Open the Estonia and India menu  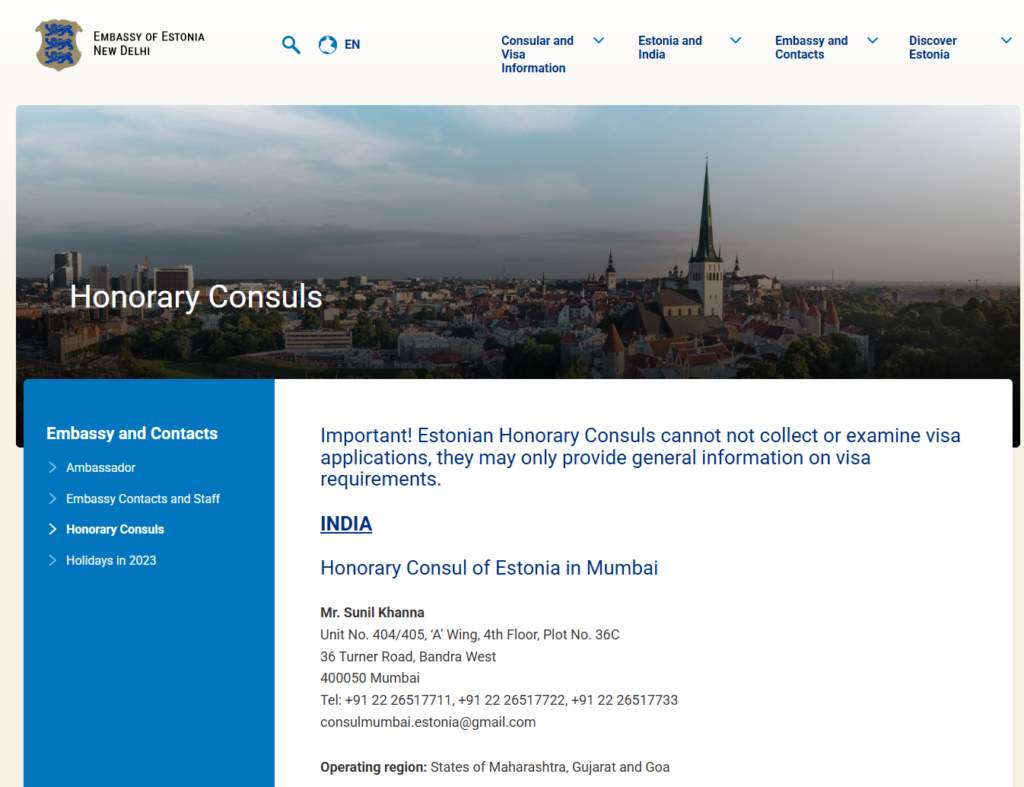670,48
